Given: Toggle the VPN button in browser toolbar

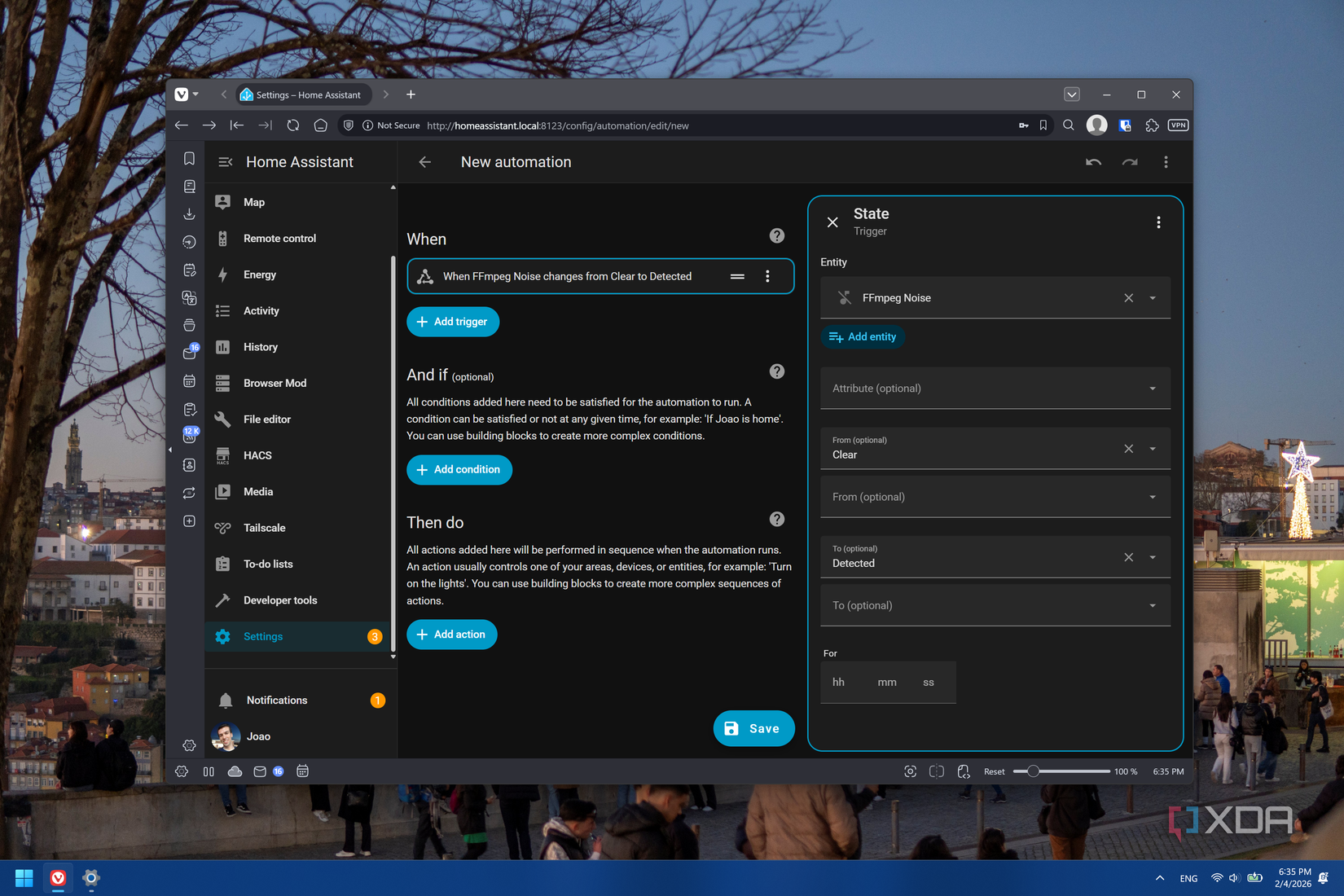Looking at the screenshot, I should point(1178,125).
